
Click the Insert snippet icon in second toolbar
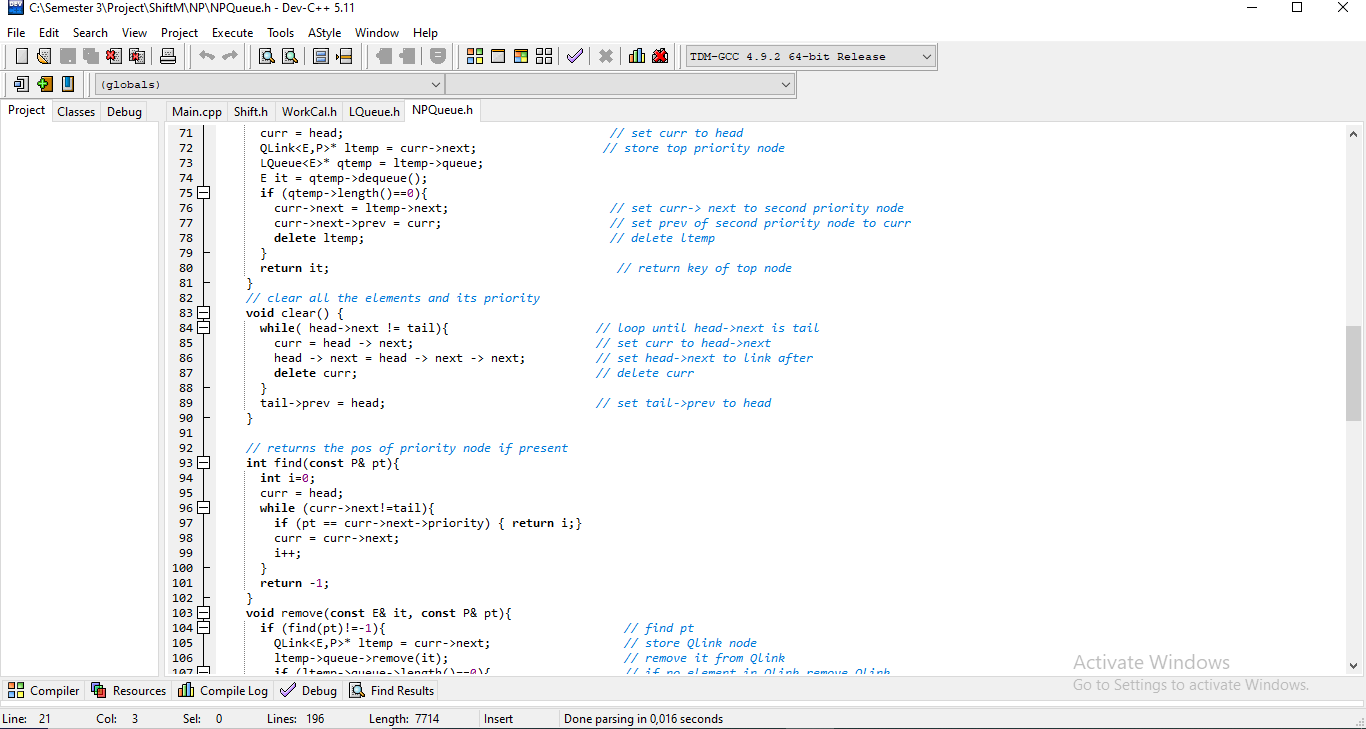tap(21, 84)
